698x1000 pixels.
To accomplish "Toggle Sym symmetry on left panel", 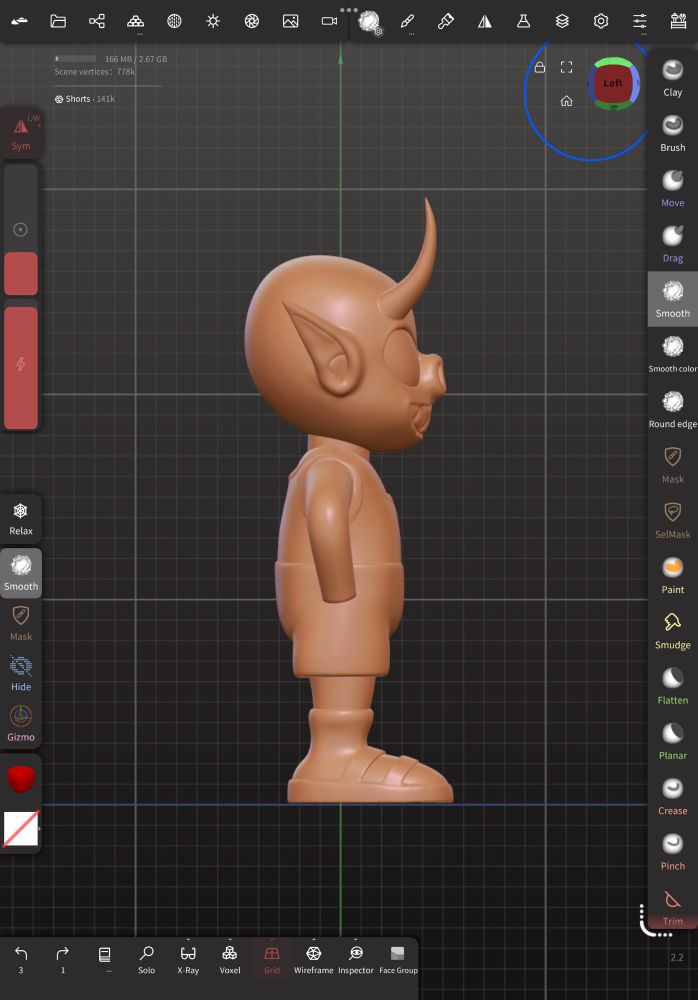I will point(21,133).
